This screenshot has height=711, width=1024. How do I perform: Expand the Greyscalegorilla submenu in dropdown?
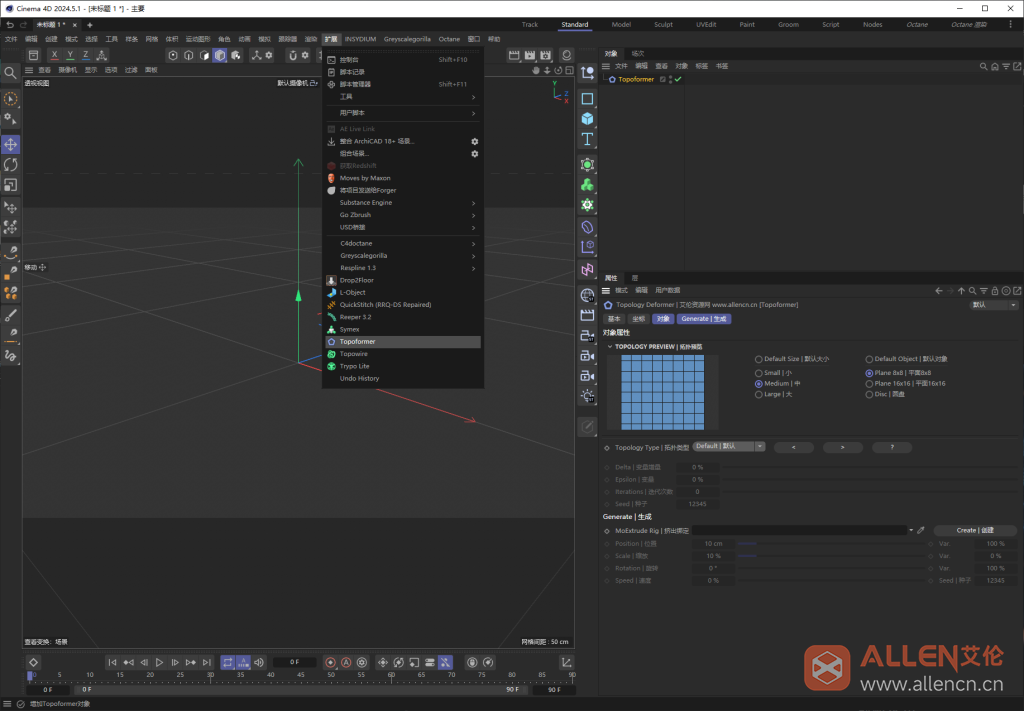(403, 256)
